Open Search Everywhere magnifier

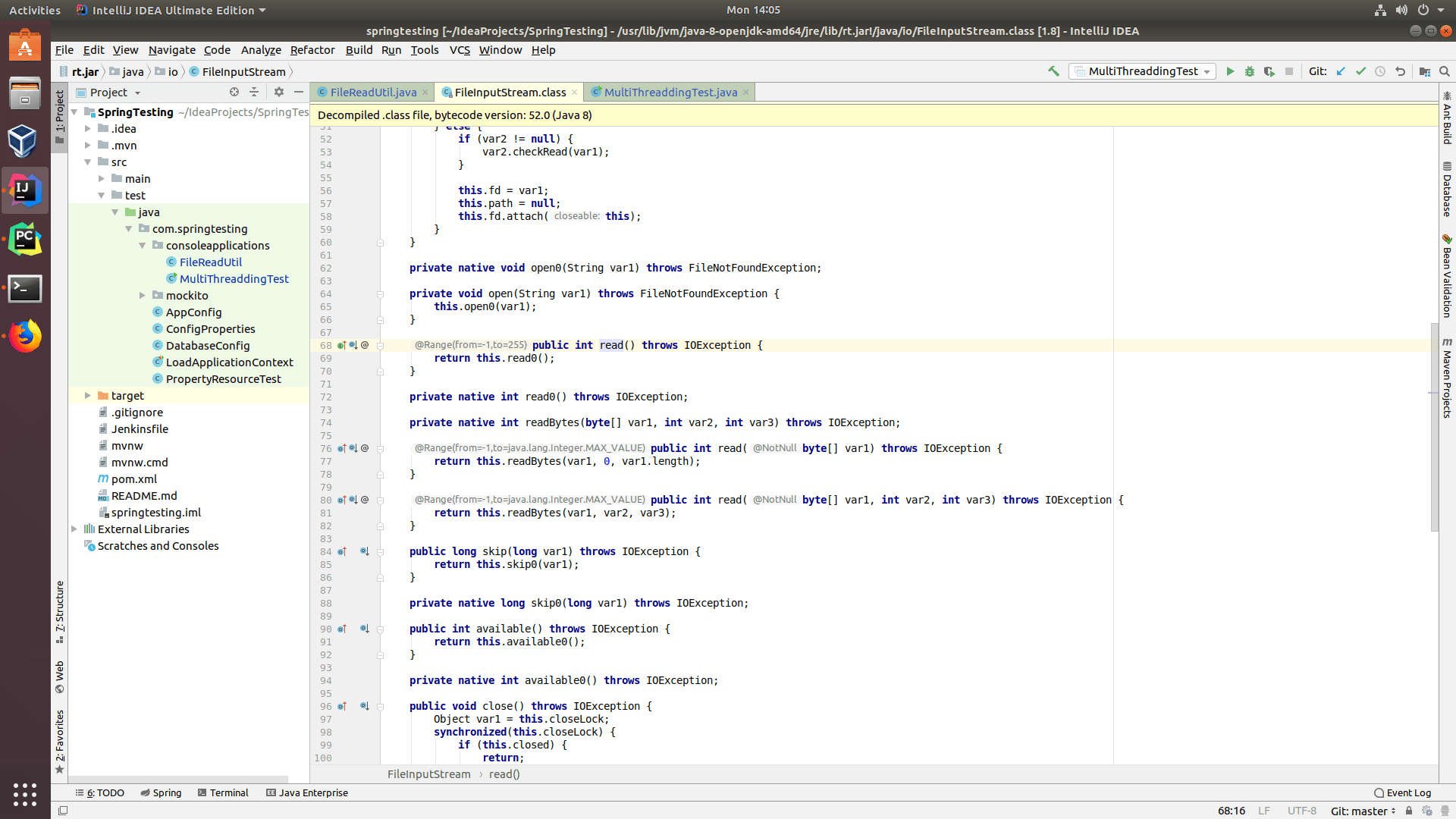pyautogui.click(x=1445, y=71)
